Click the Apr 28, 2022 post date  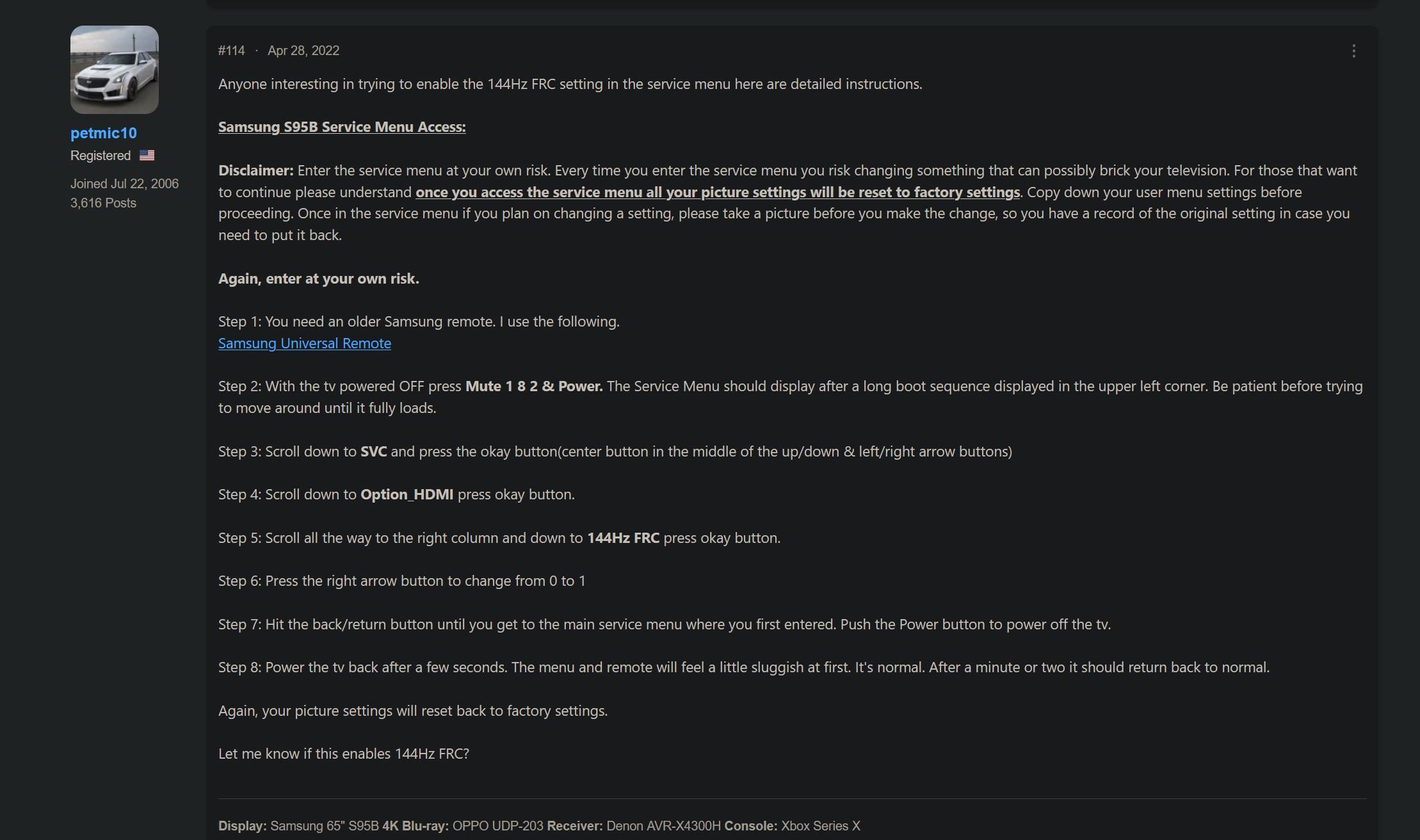coord(303,51)
